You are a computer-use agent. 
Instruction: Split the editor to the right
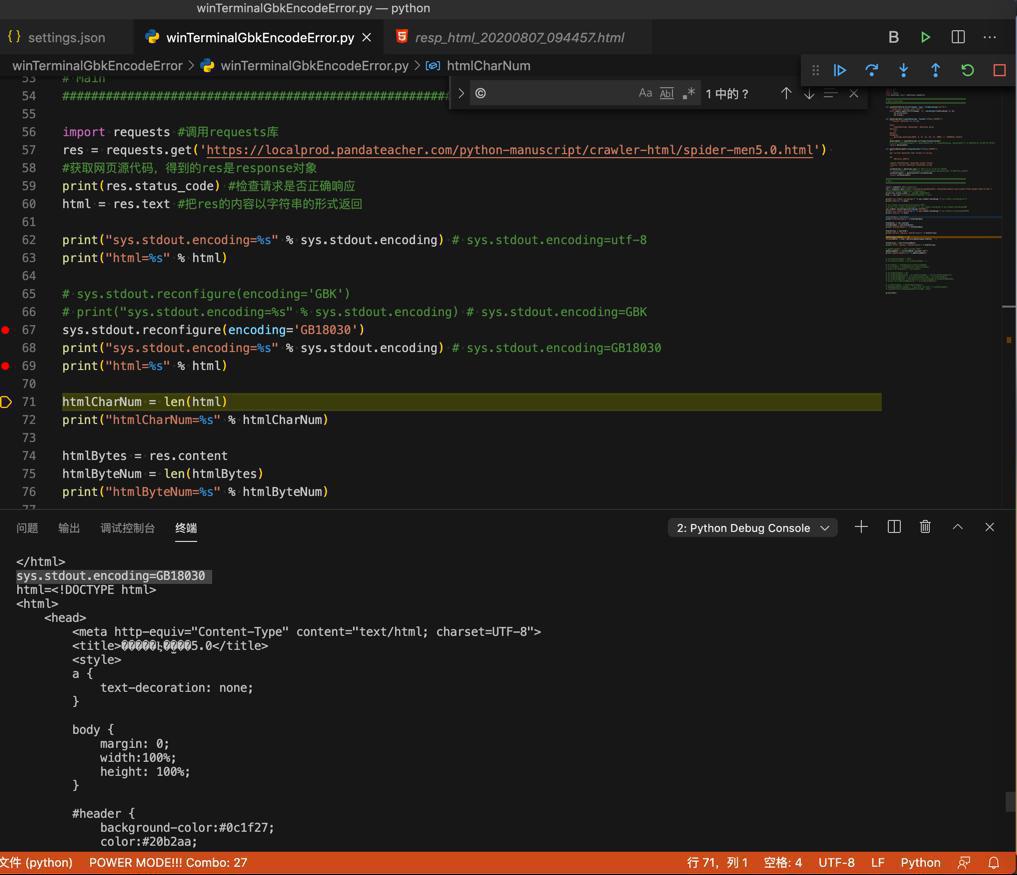click(x=958, y=37)
